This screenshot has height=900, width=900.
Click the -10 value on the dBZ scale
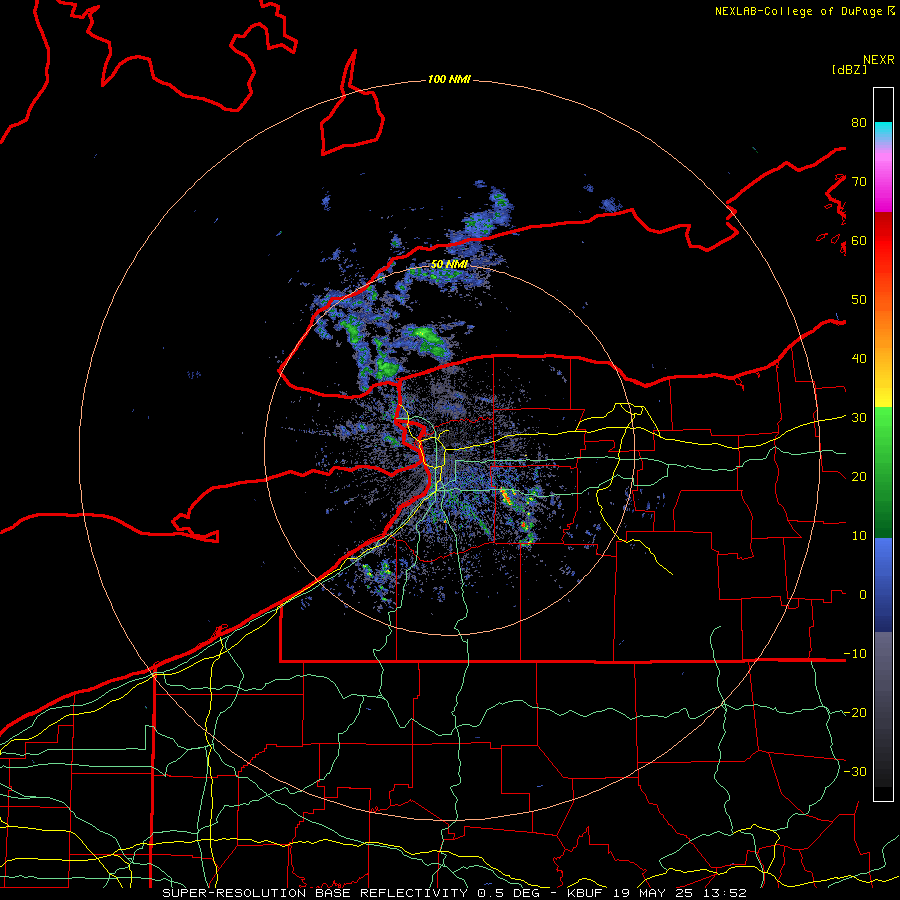coord(855,654)
